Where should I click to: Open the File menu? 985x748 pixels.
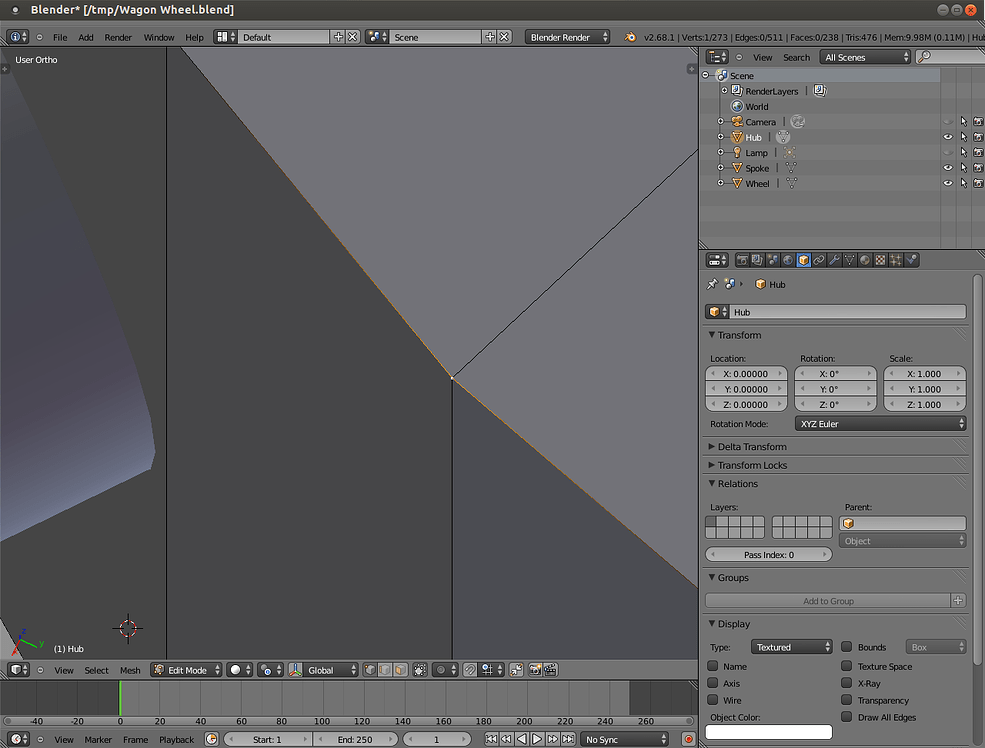tap(60, 37)
